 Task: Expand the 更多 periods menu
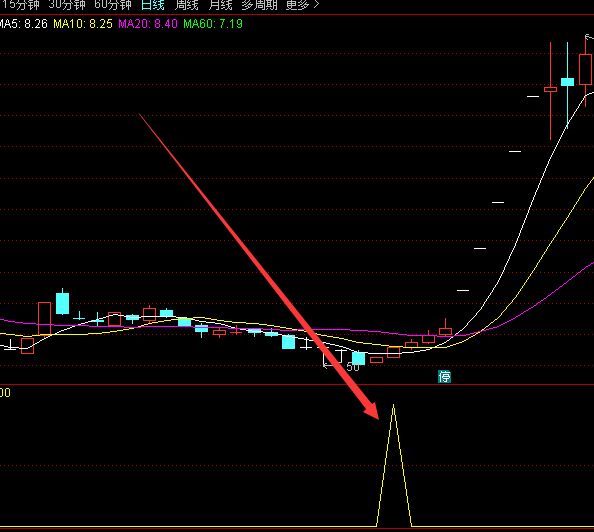pyautogui.click(x=302, y=5)
